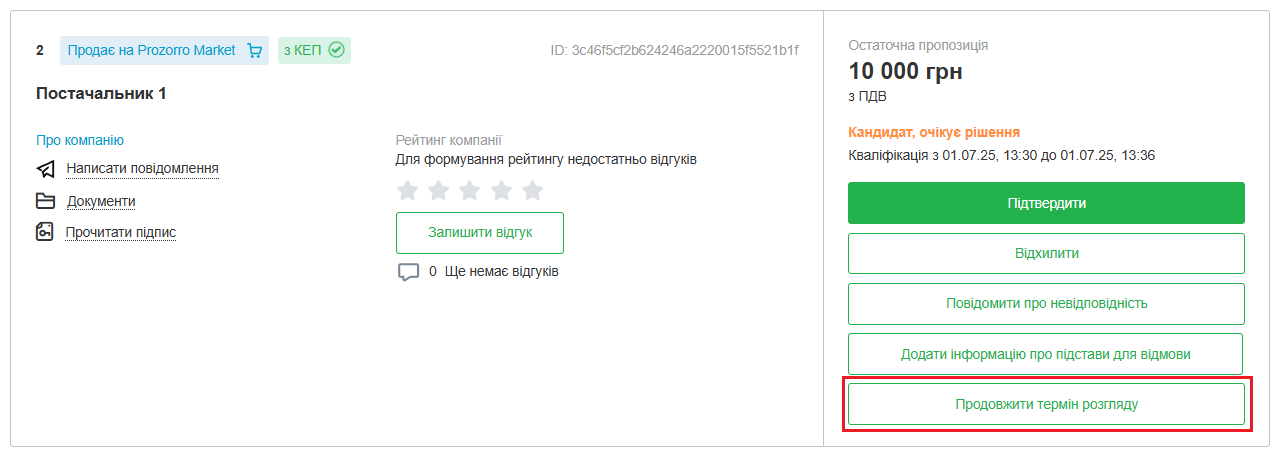Open the Прочитати підпис link
The height and width of the screenshot is (455, 1279).
coord(120,232)
